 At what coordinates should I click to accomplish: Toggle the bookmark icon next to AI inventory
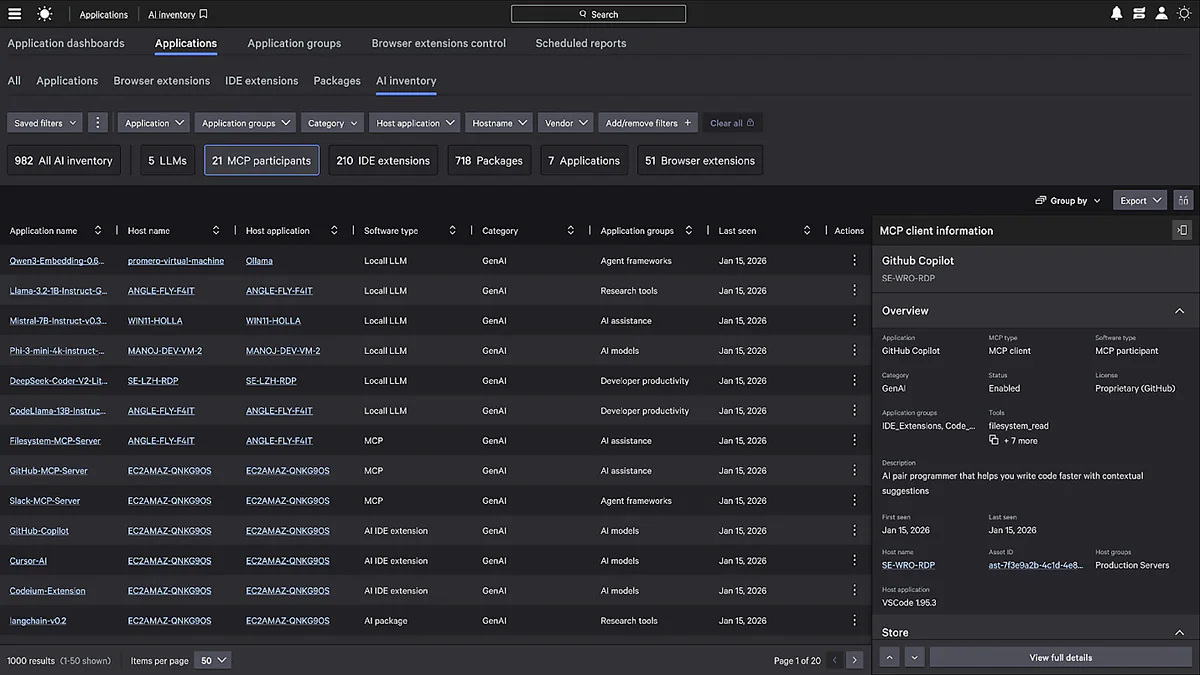(x=201, y=13)
